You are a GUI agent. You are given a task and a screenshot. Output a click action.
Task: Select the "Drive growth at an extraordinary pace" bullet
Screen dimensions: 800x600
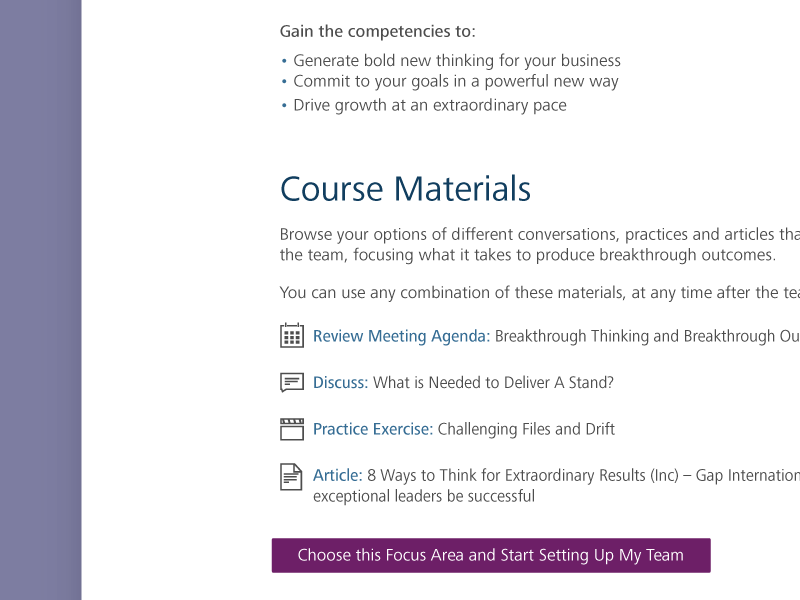(x=429, y=105)
